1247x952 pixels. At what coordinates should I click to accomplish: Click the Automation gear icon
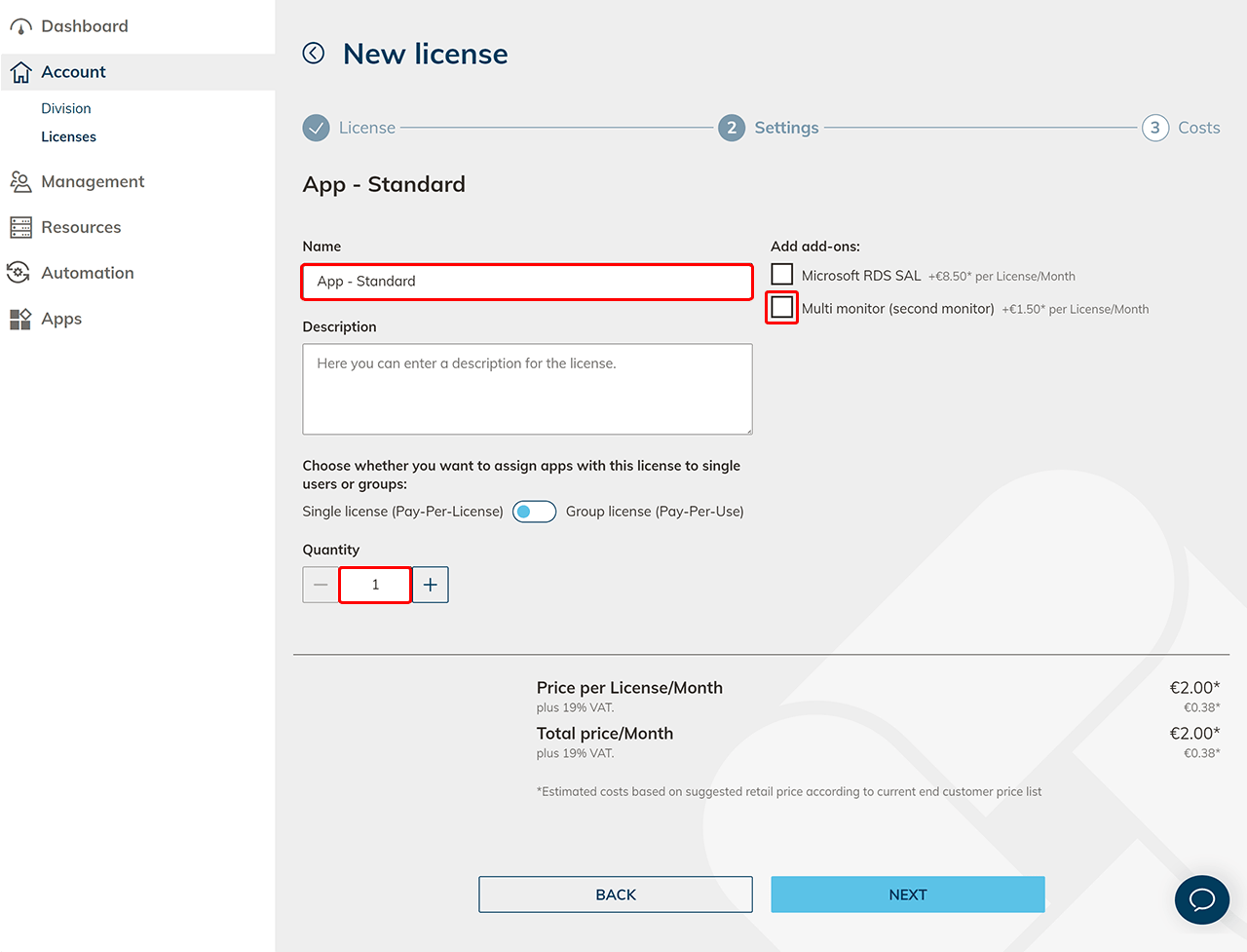coord(19,273)
